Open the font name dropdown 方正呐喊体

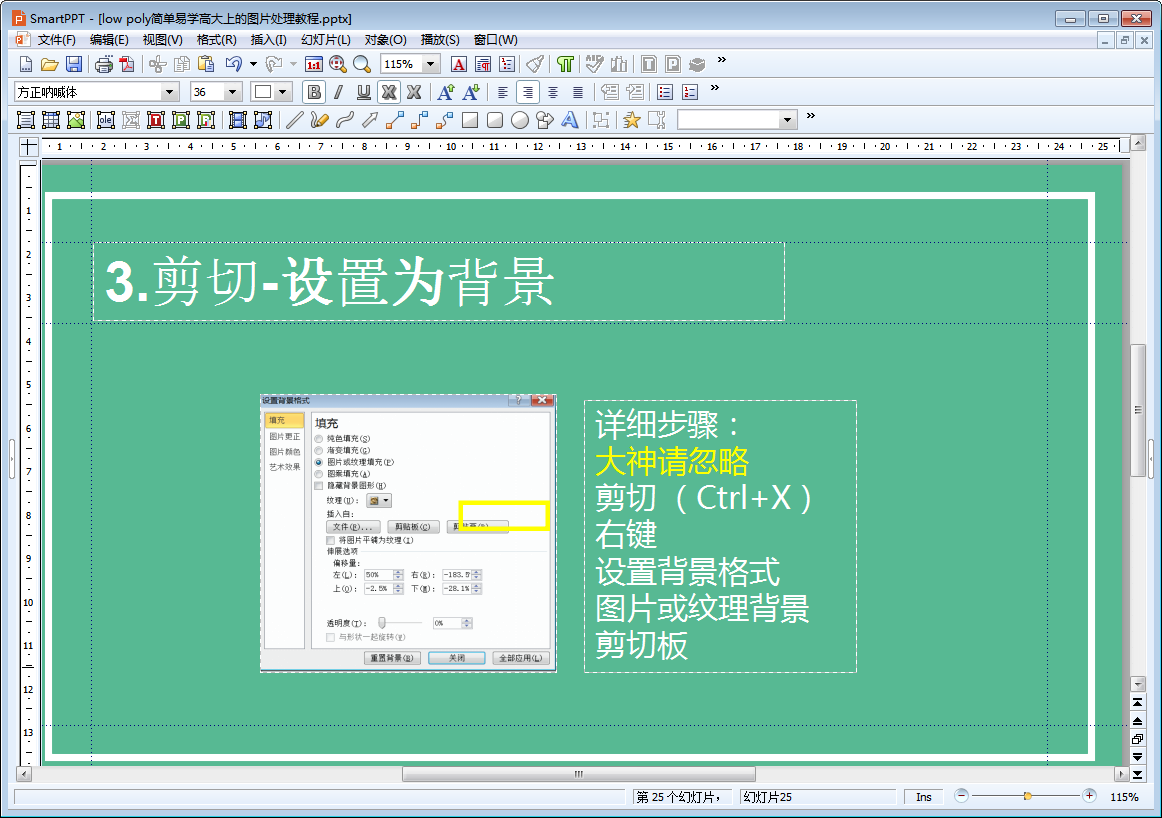coord(170,92)
